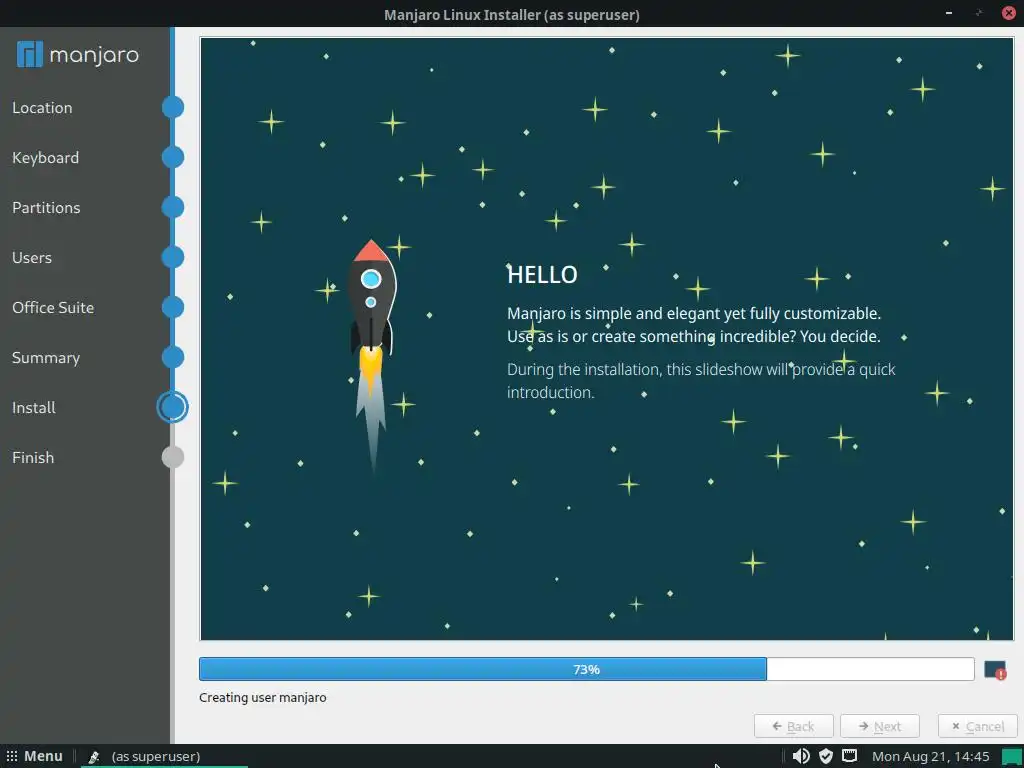
Task: Open the clock showing Mon Aug 21, 14:45
Action: [931, 756]
